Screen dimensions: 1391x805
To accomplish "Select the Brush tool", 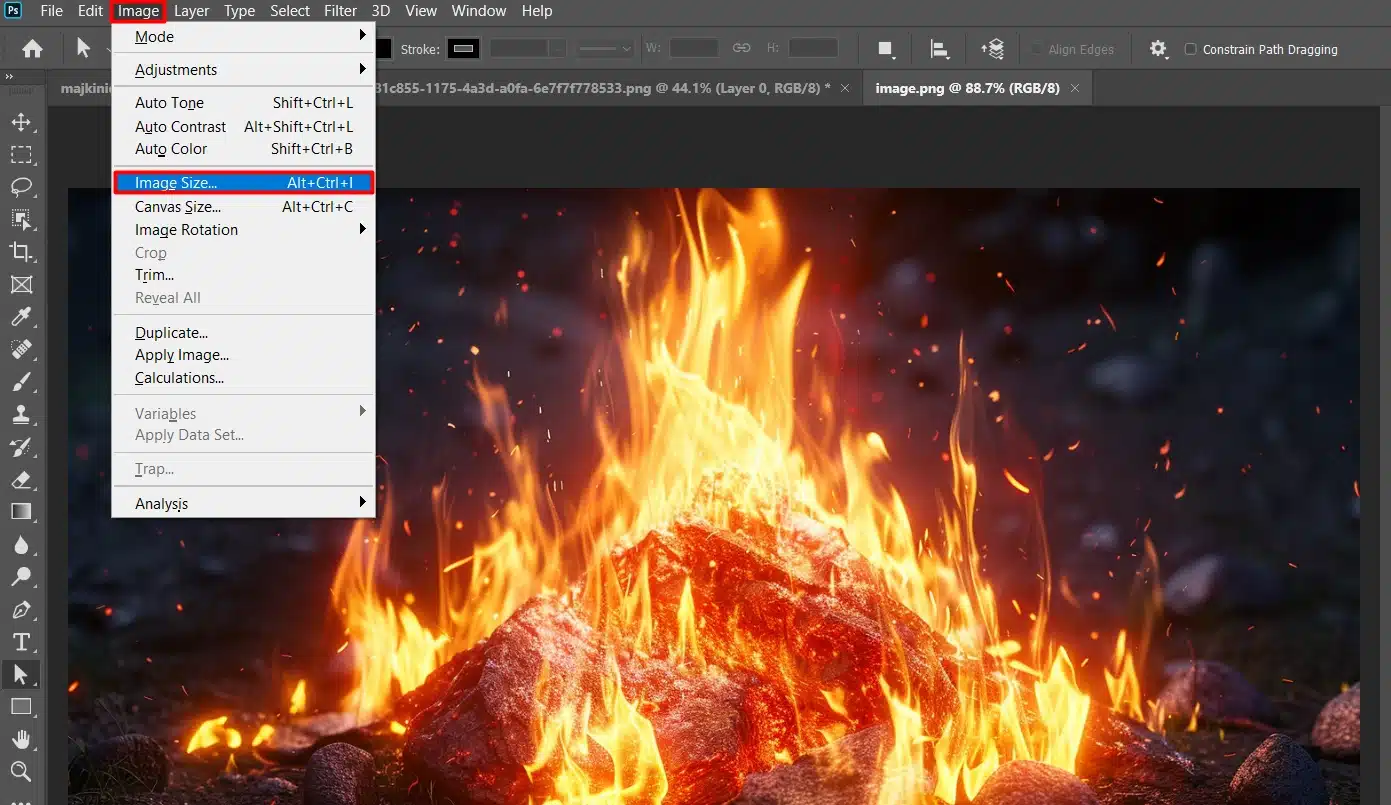I will (x=21, y=382).
